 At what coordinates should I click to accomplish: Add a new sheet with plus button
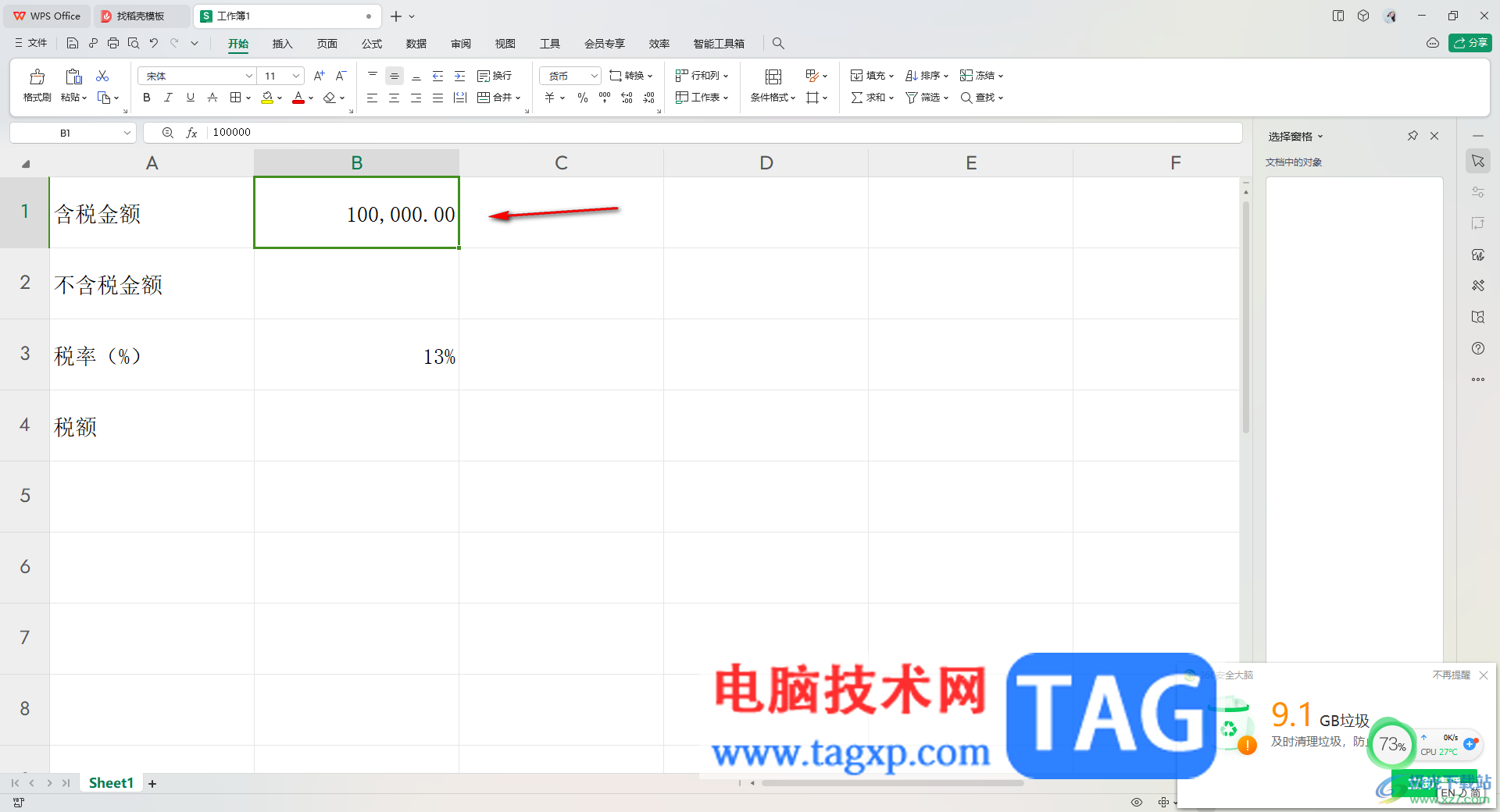[x=152, y=783]
